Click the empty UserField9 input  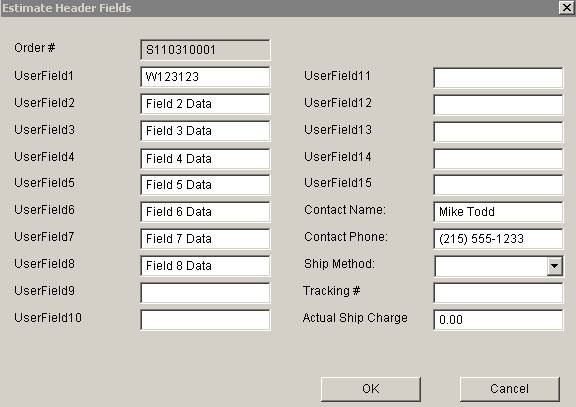(205, 293)
